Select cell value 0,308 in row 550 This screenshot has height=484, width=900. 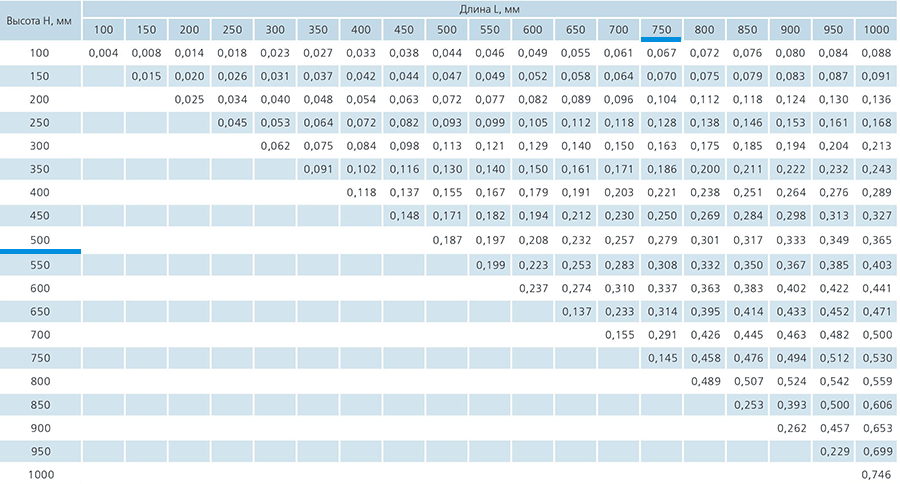tap(662, 265)
